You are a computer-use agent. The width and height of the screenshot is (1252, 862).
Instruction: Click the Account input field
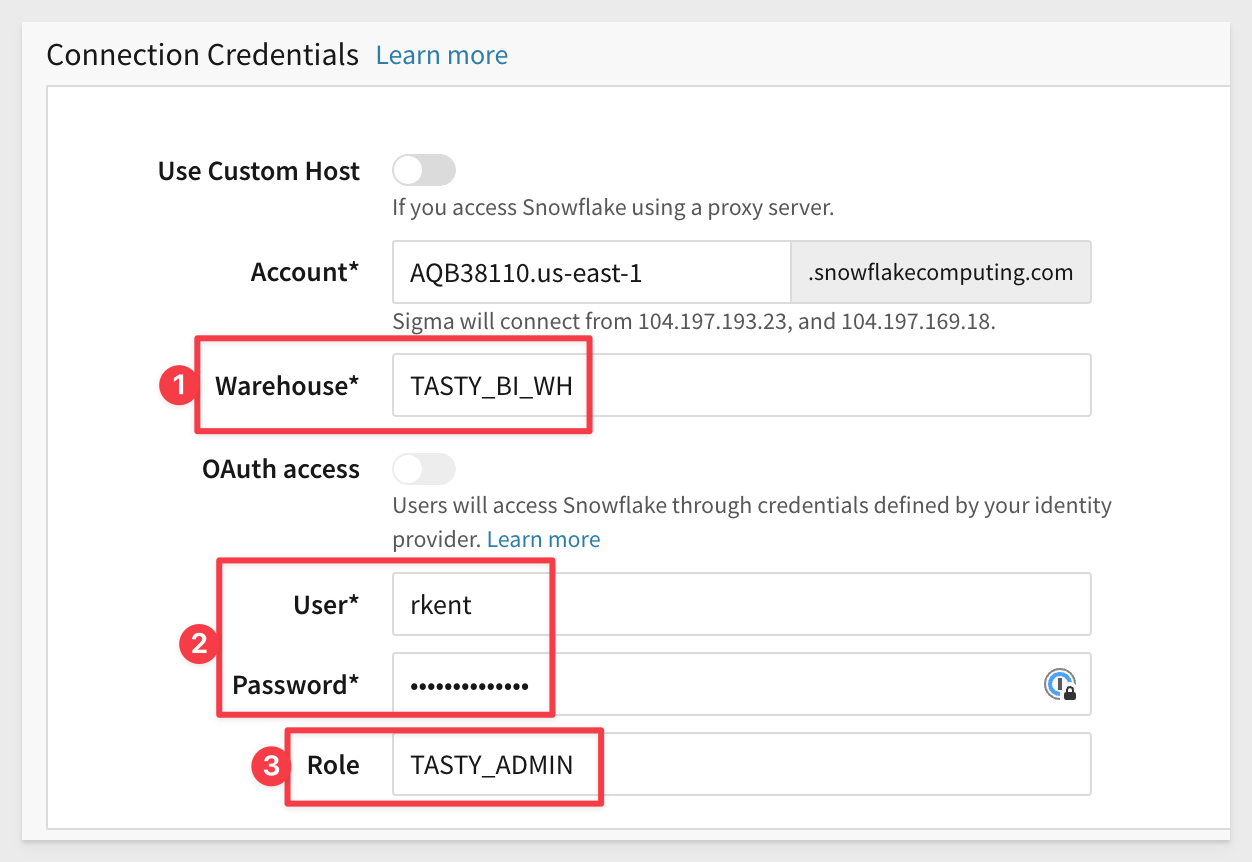coord(591,272)
